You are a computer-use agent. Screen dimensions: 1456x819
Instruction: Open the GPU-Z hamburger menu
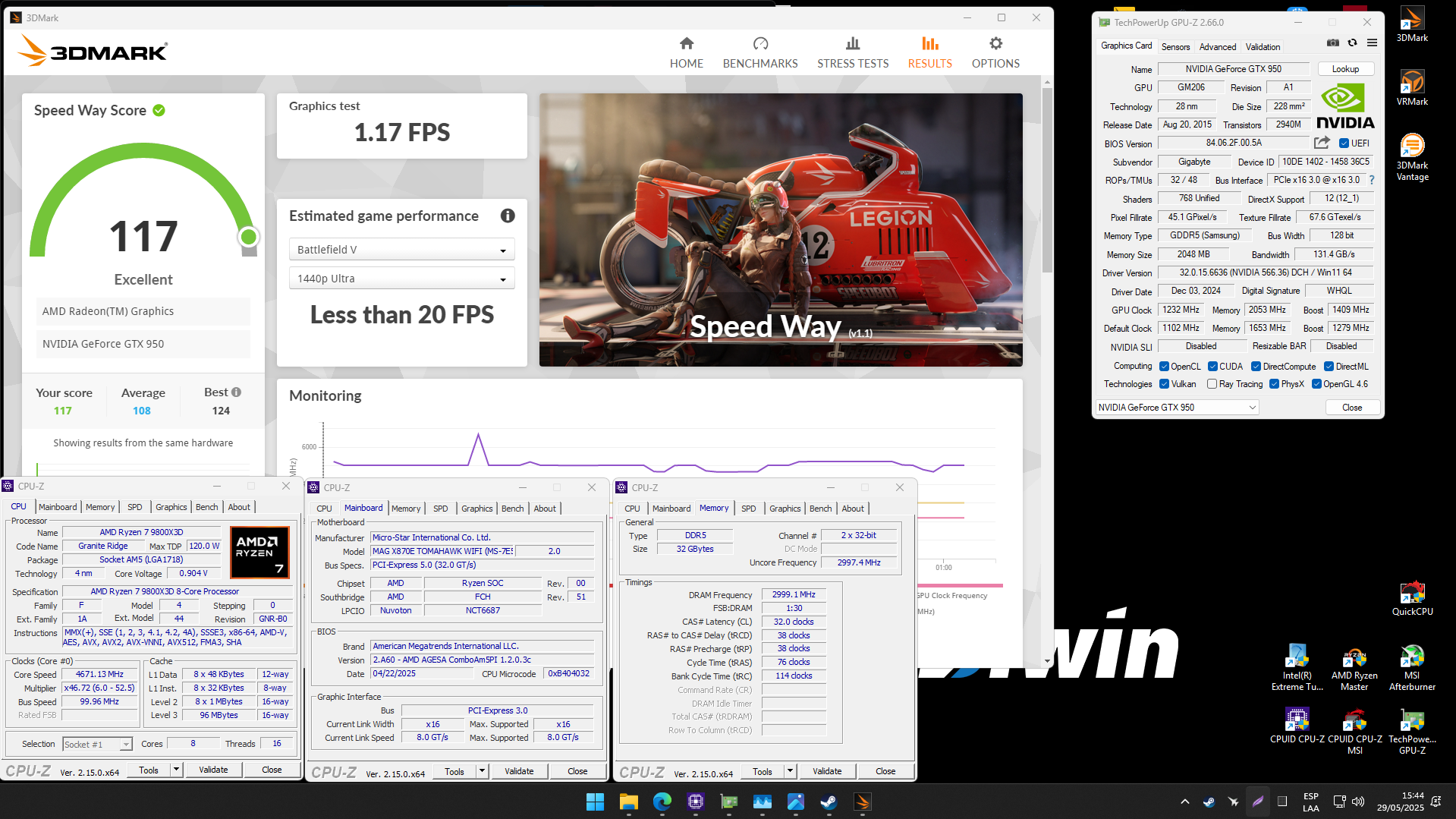point(1372,43)
